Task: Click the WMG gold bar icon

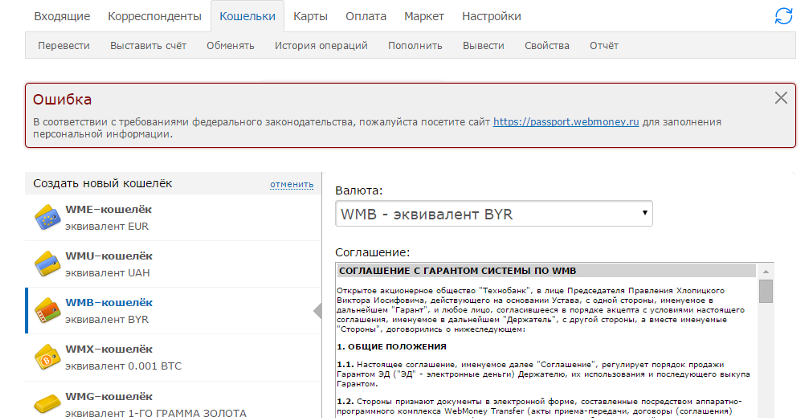Action: point(47,404)
